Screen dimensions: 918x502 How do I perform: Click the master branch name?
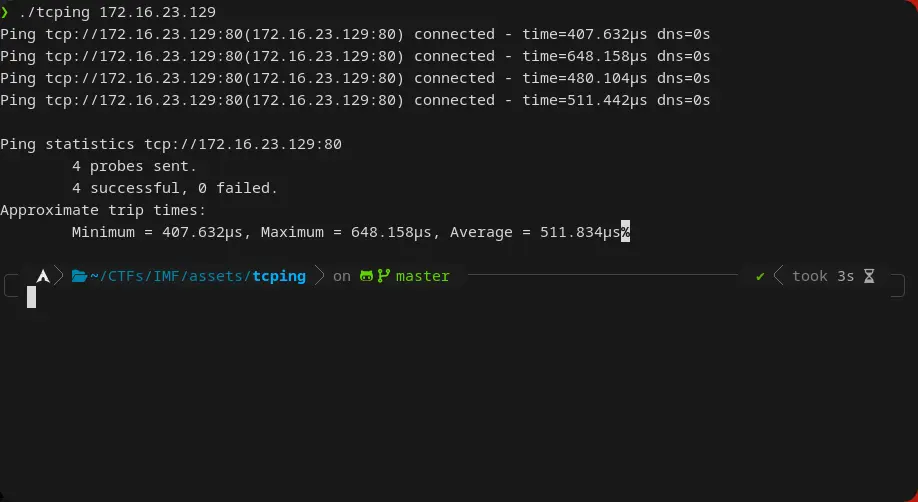tap(423, 276)
